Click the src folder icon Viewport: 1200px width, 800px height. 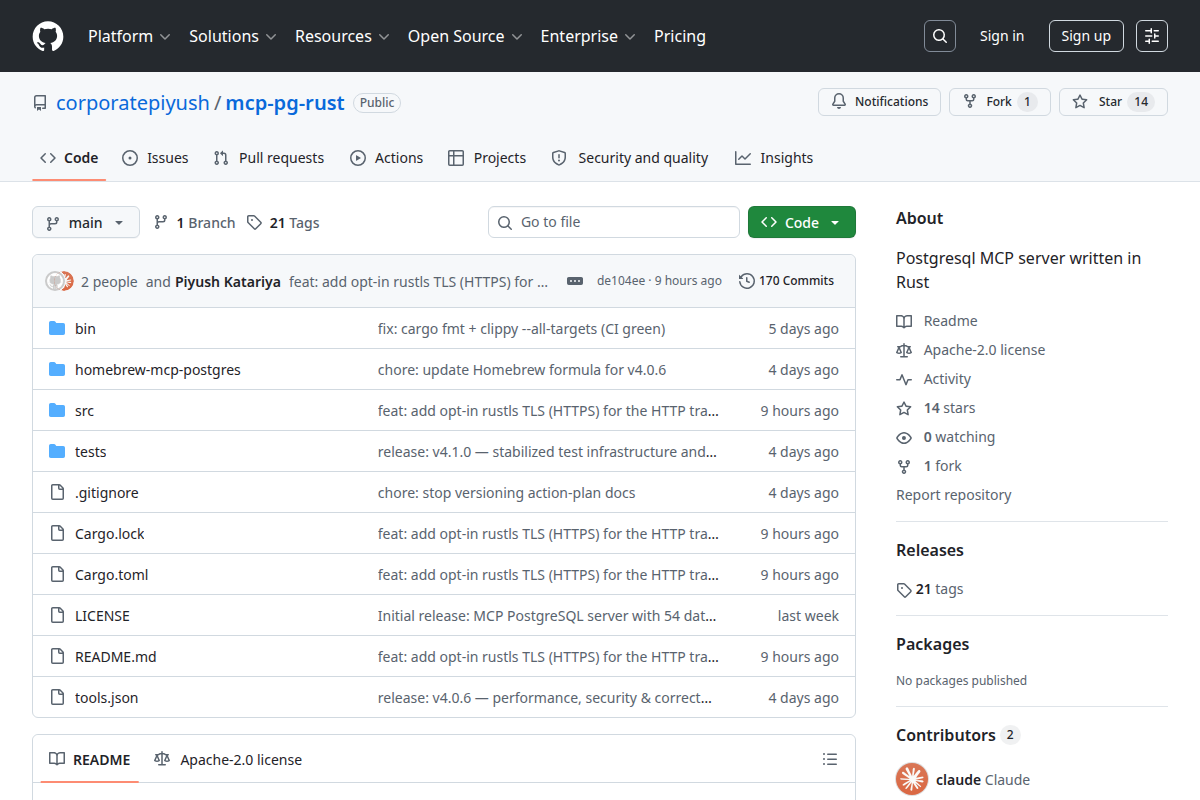pyautogui.click(x=57, y=411)
